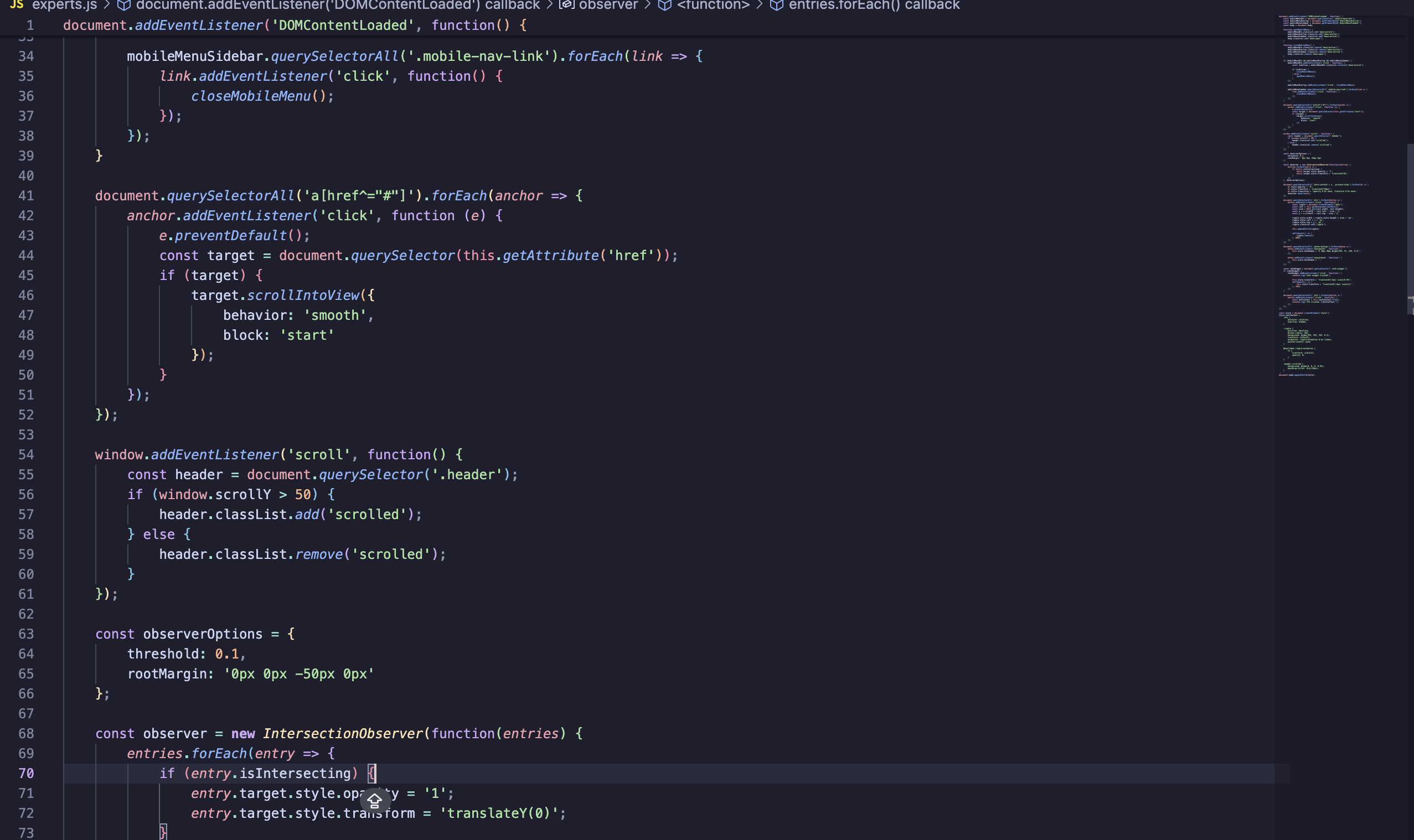Click line number 68 in the gutter
This screenshot has width=1414, height=840.
coord(26,734)
